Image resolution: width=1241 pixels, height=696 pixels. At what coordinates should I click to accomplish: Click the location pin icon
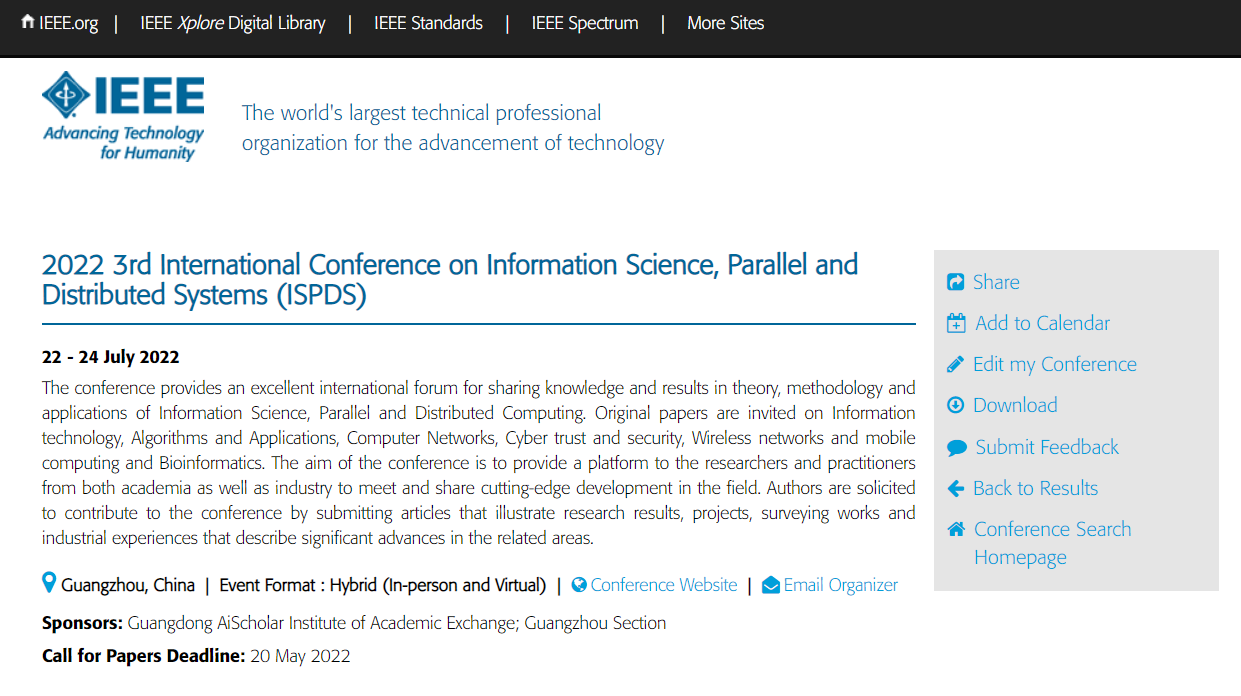(49, 583)
